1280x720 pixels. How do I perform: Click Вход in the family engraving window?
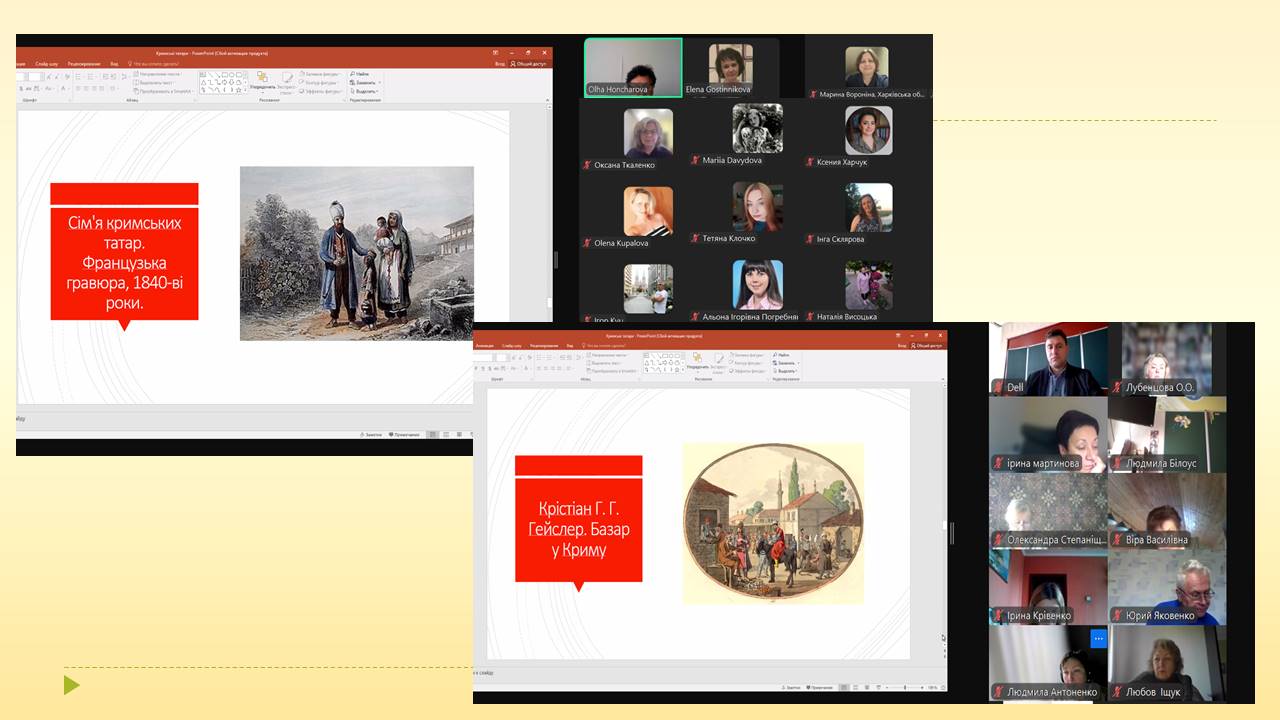(500, 64)
